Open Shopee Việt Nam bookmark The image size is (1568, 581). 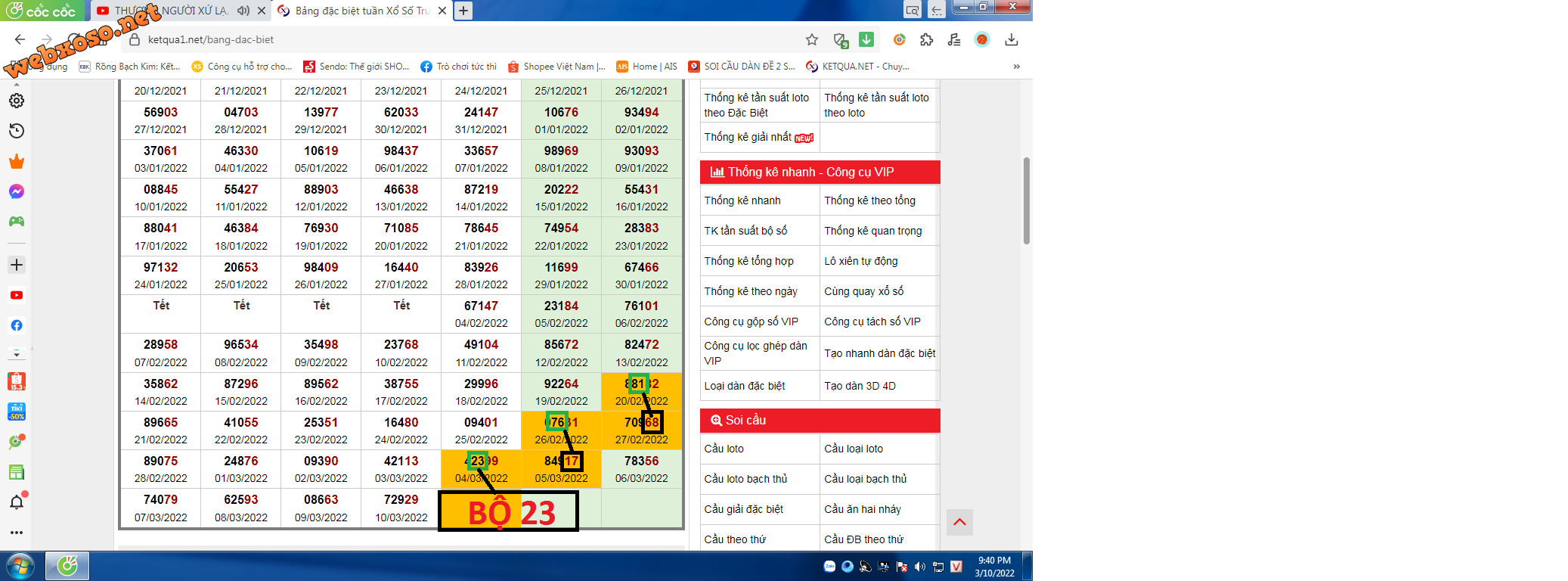click(x=556, y=67)
